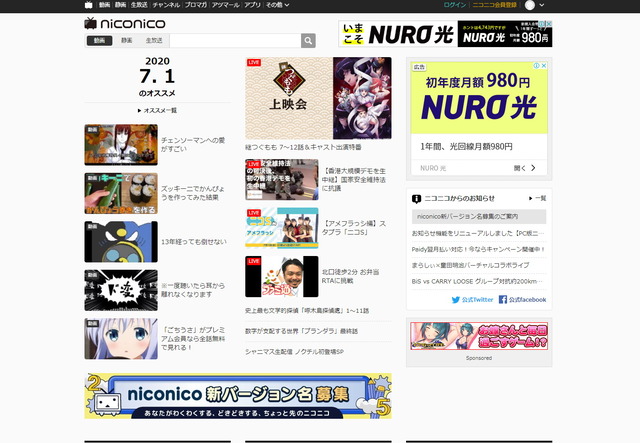Screen dimensions: 640x443
Task: Open アメフラっシ ニコS live thumbnail
Action: [282, 228]
